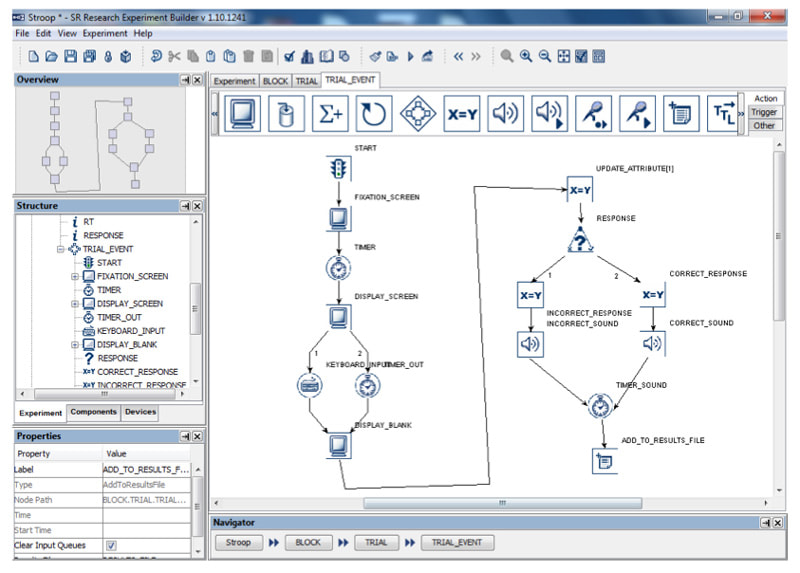Click the Run experiment play arrow icon
The image size is (800, 573).
(410, 56)
